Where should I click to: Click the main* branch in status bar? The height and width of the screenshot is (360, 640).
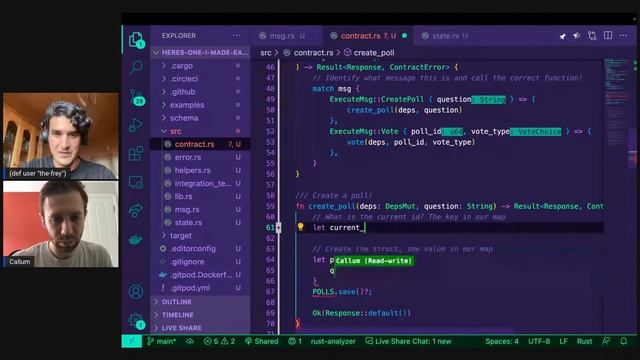162,341
